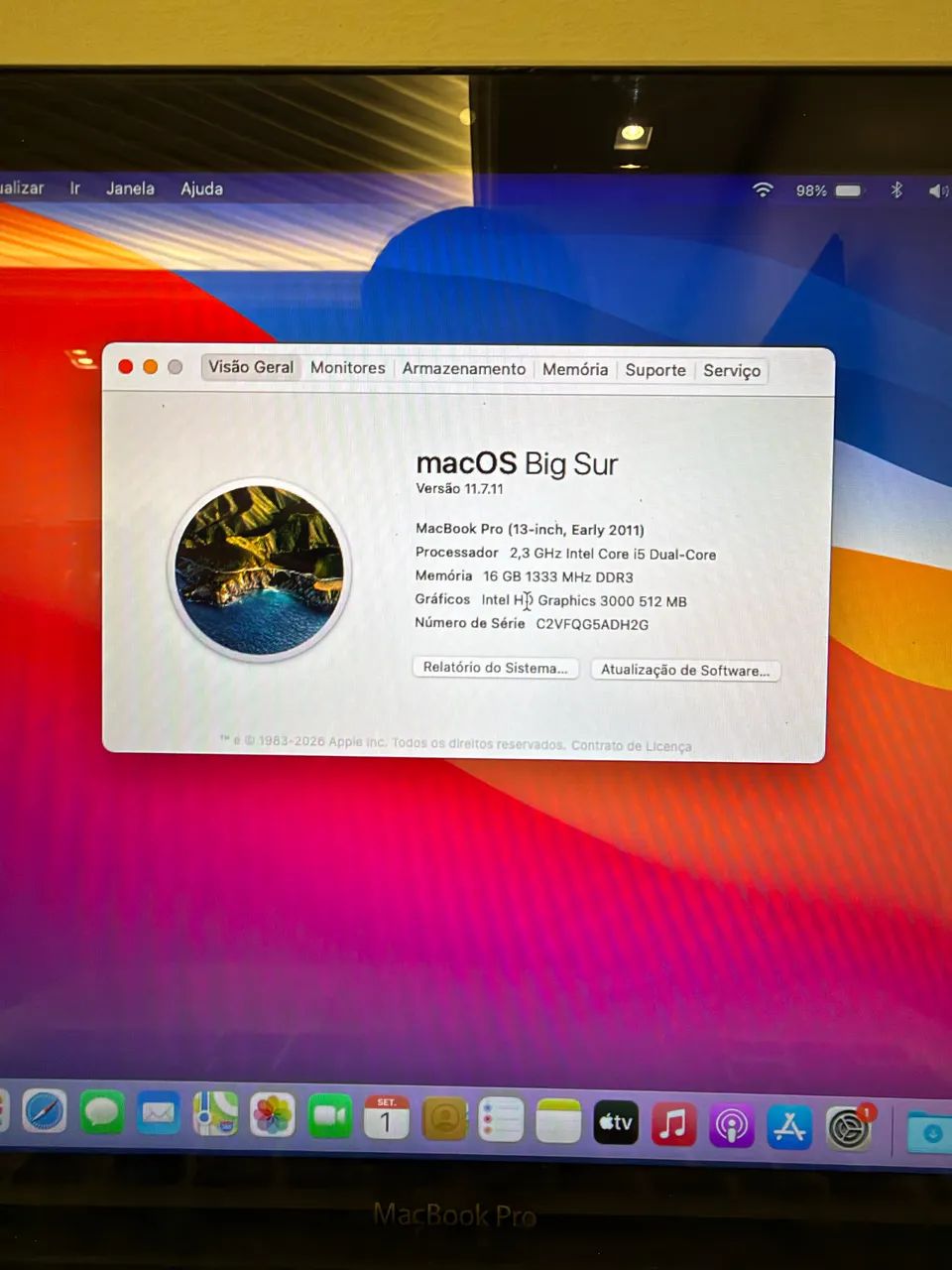Open the Calendar app in the Dock
The image size is (952, 1270).
pyautogui.click(x=387, y=1118)
